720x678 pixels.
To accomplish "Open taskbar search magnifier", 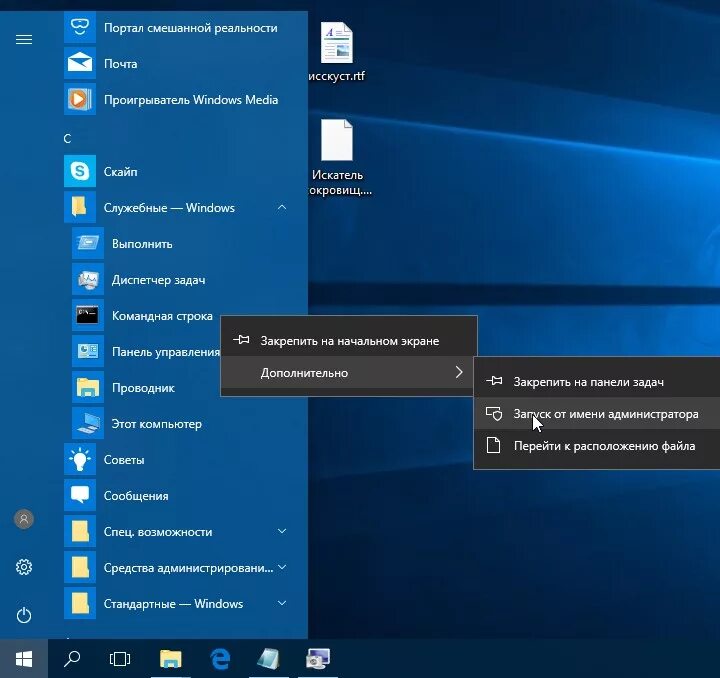I will coord(72,659).
